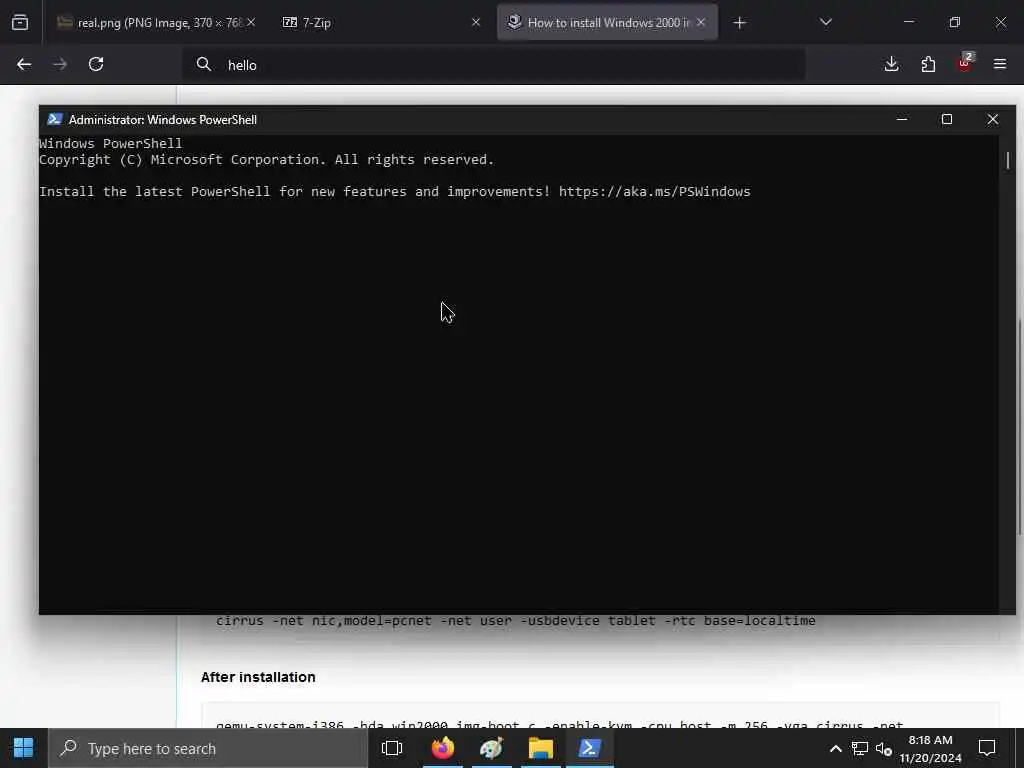Open the Windows Start menu
This screenshot has width=1024, height=768.
[24, 748]
